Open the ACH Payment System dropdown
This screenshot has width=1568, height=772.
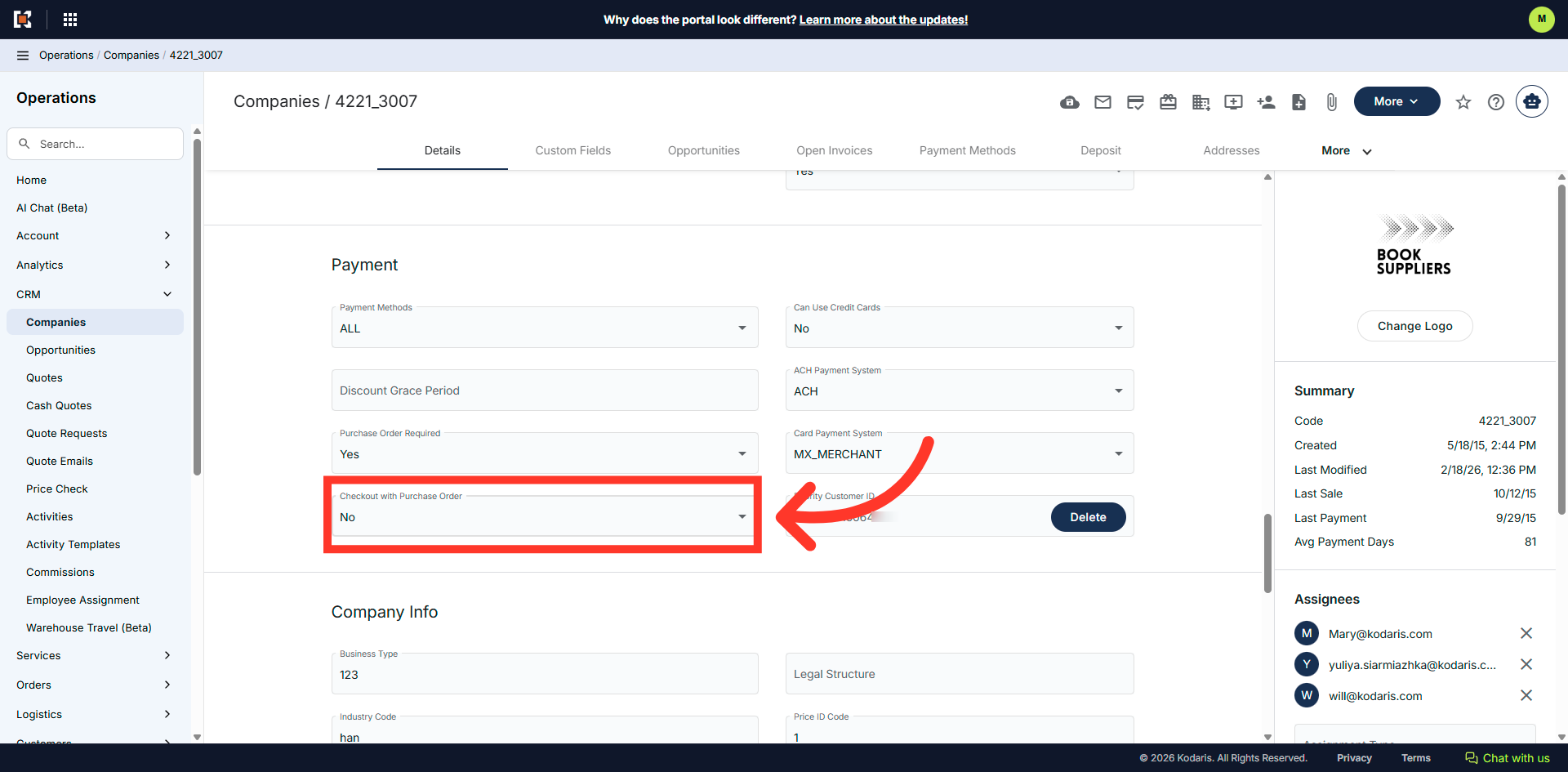coord(960,390)
